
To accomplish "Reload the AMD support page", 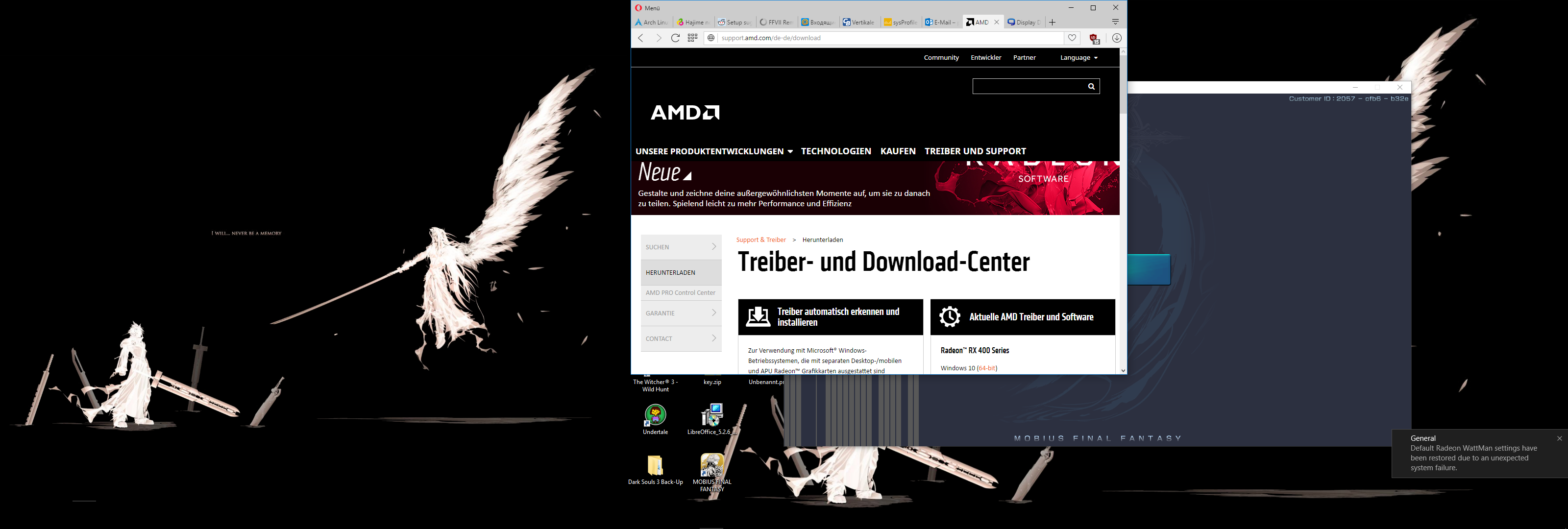I will (675, 38).
